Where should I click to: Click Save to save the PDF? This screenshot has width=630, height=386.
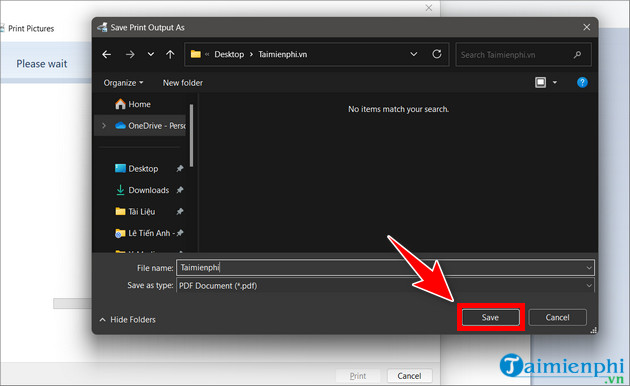tap(490, 317)
